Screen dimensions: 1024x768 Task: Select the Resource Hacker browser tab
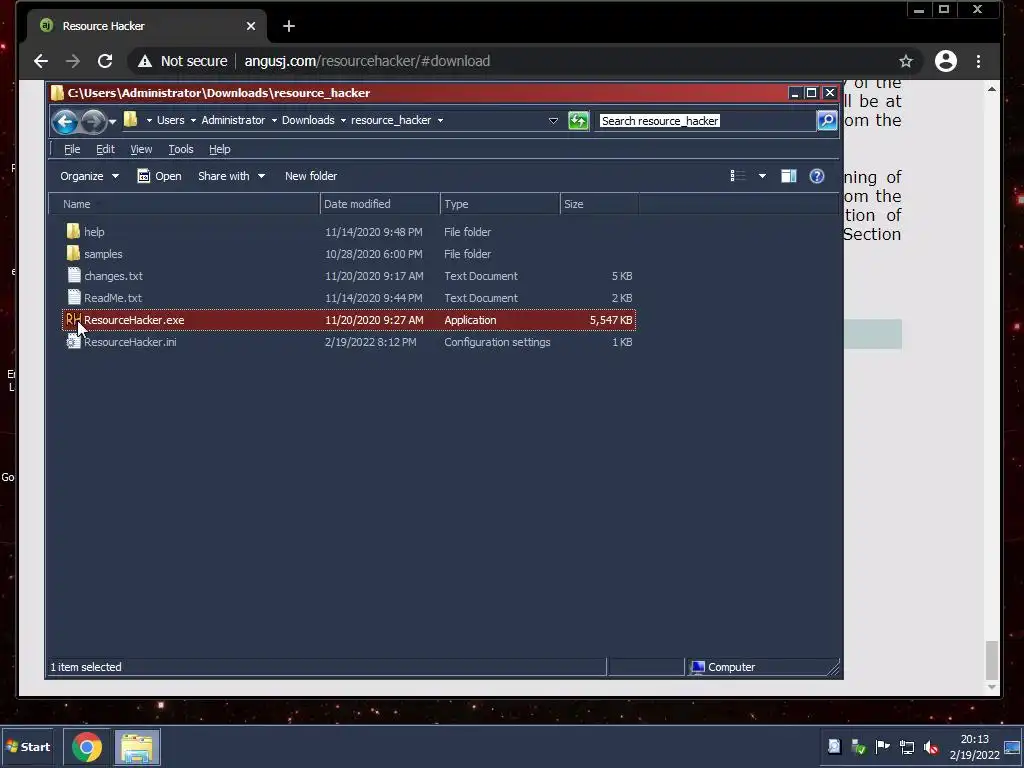tap(147, 26)
